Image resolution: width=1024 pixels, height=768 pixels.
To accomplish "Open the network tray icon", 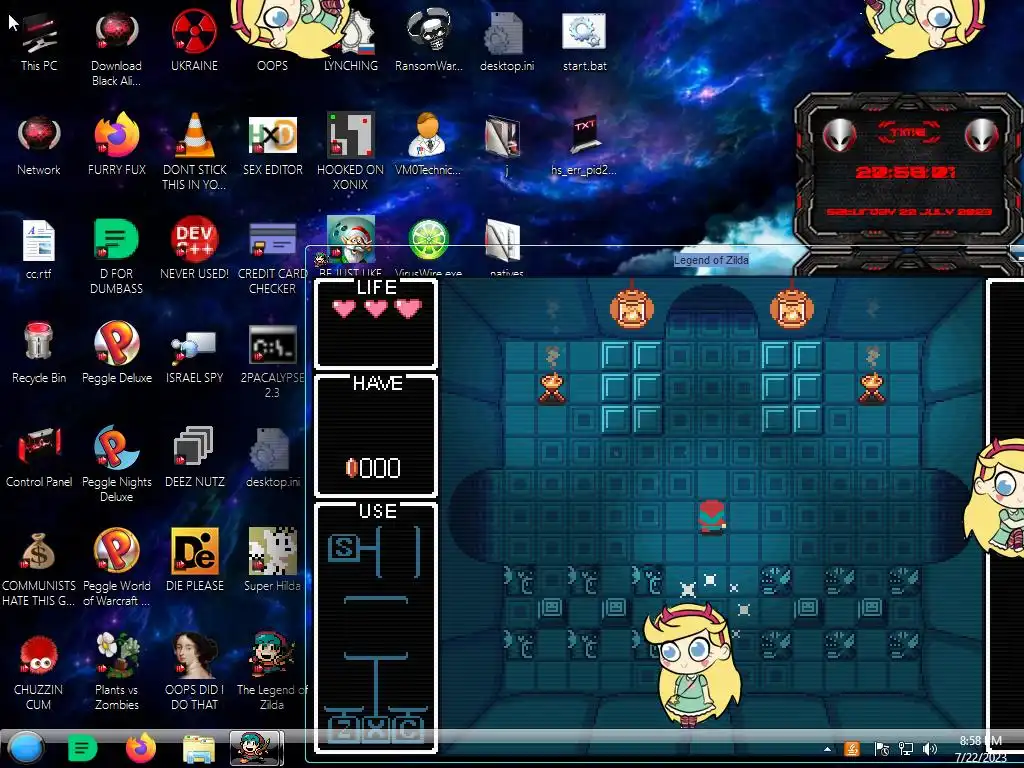I will tap(906, 749).
